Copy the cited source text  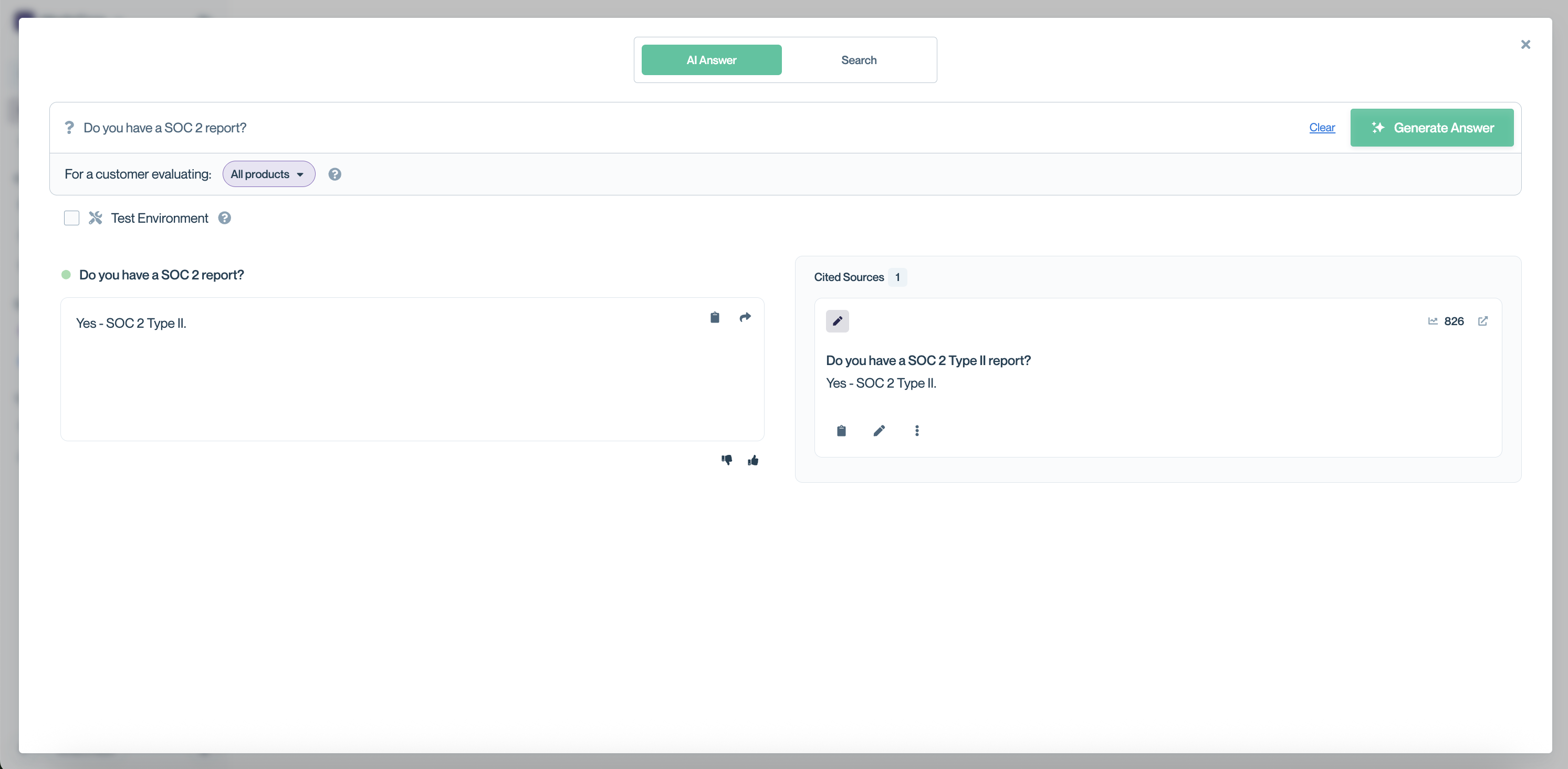[x=841, y=431]
